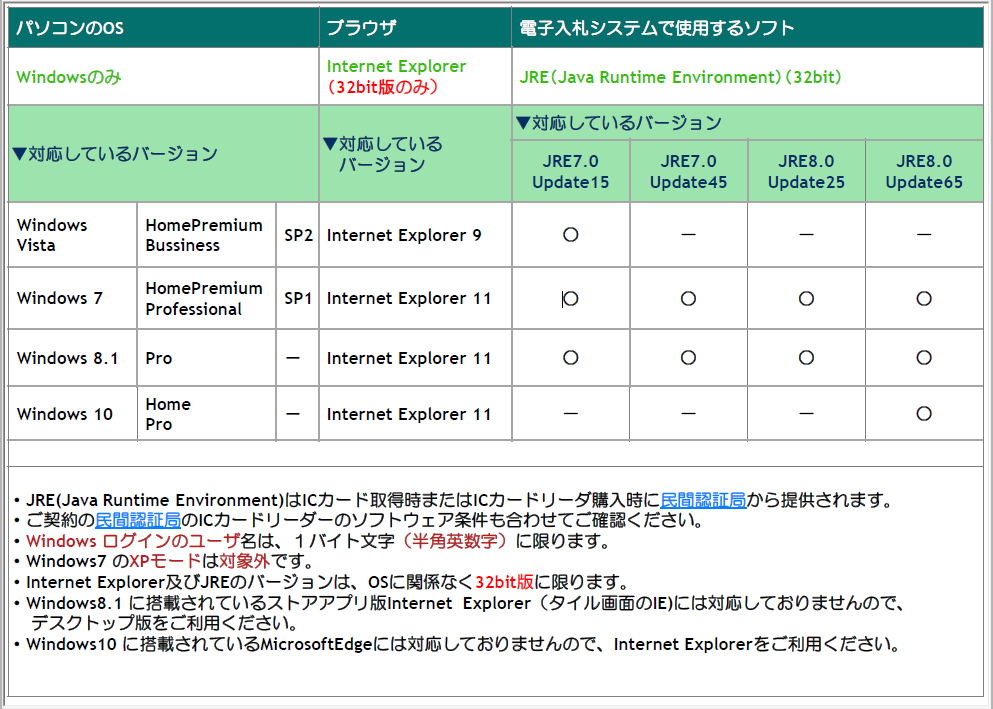
Task: Click the red 32bit版のみ text
Action: [383, 87]
